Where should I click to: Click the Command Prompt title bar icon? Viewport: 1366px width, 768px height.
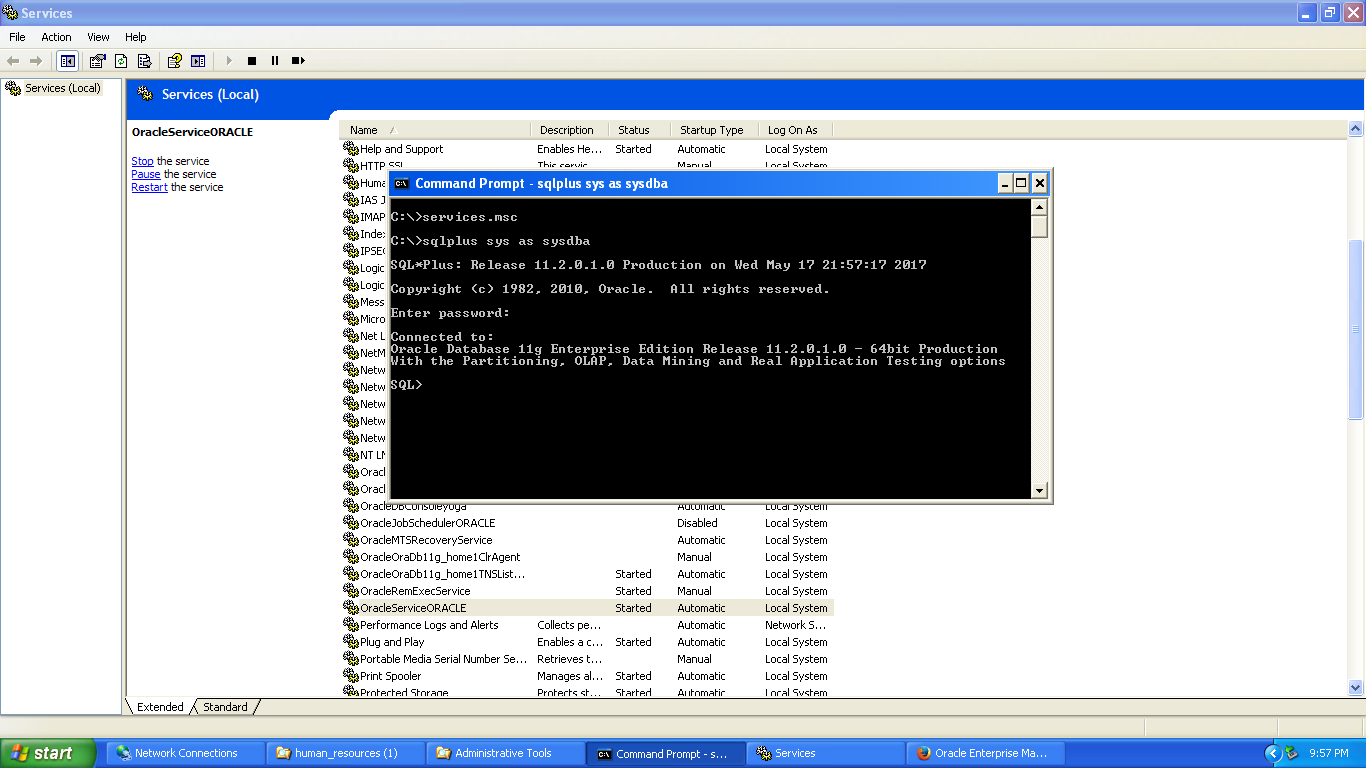[401, 183]
